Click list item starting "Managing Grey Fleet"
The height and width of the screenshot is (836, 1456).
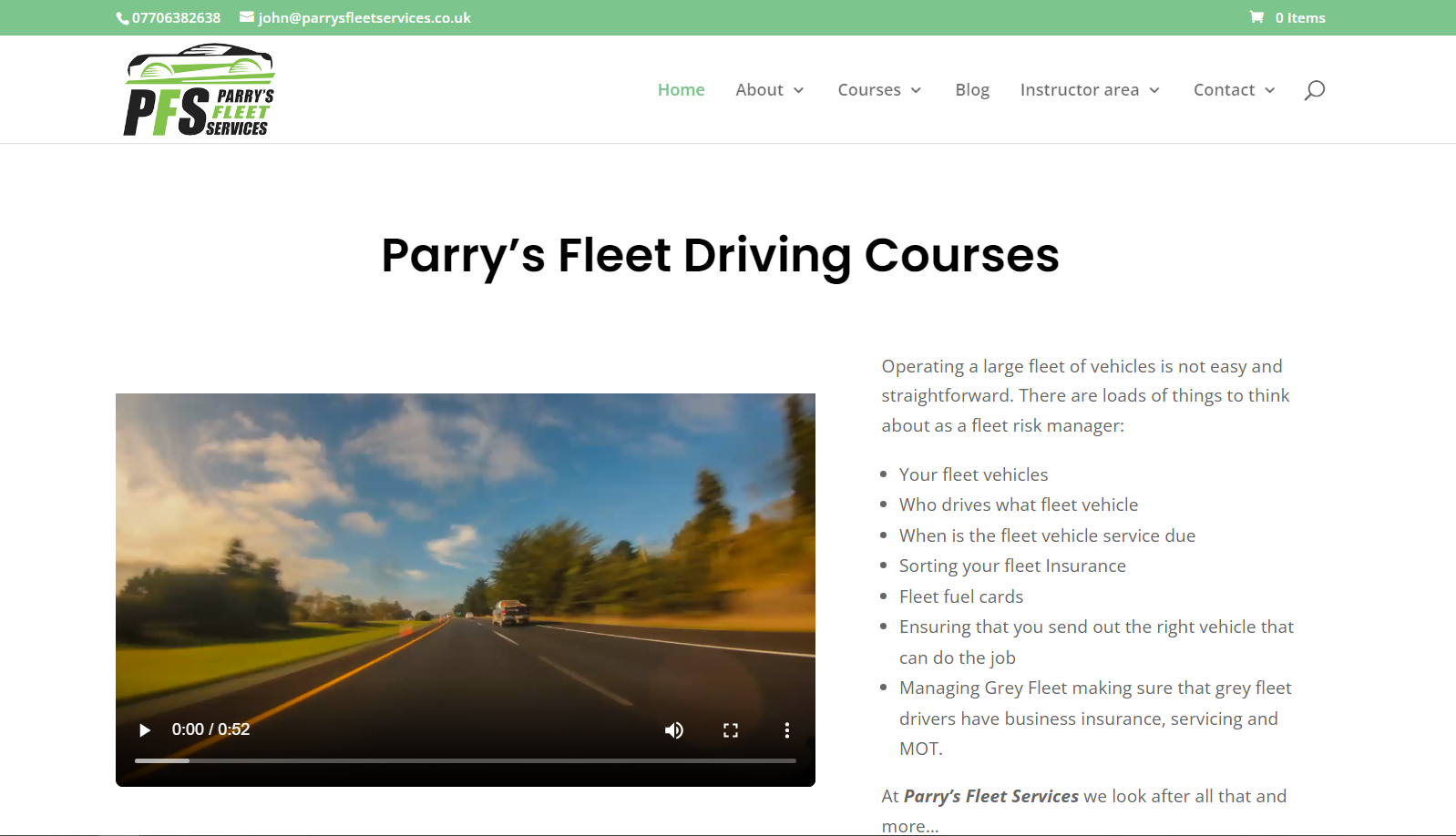[x=1095, y=719]
